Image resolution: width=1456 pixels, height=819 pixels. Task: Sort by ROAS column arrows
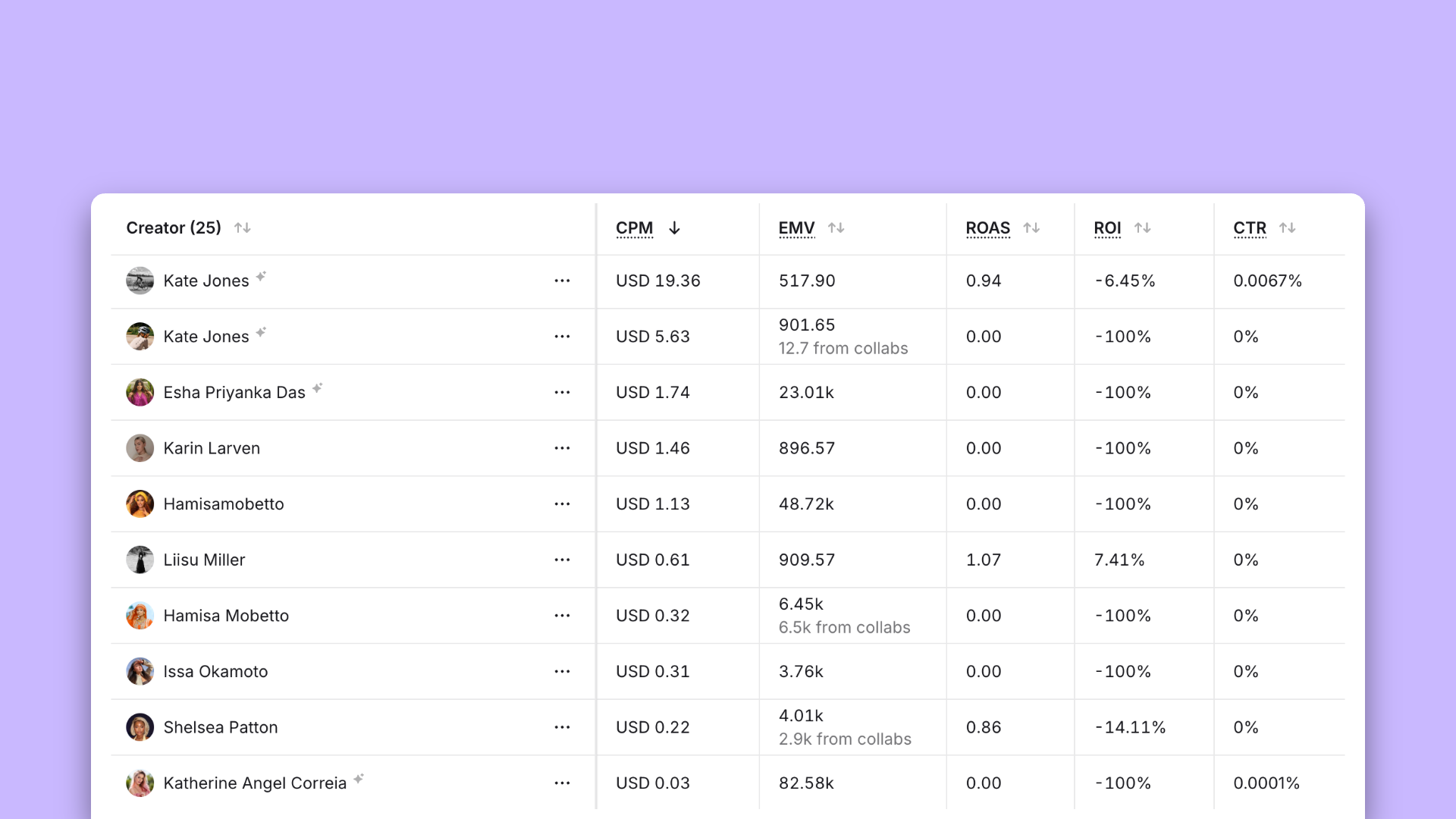[1031, 227]
